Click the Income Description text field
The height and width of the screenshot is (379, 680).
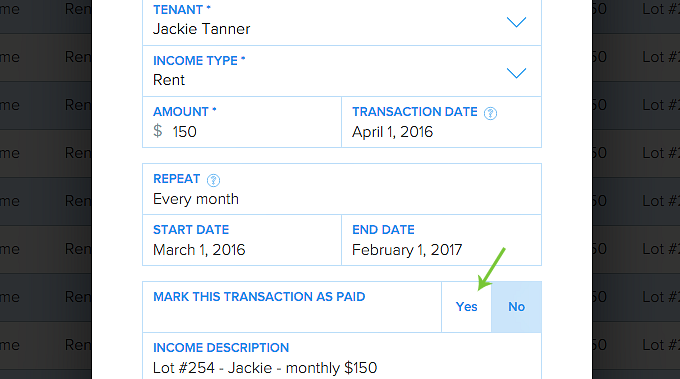click(x=342, y=356)
